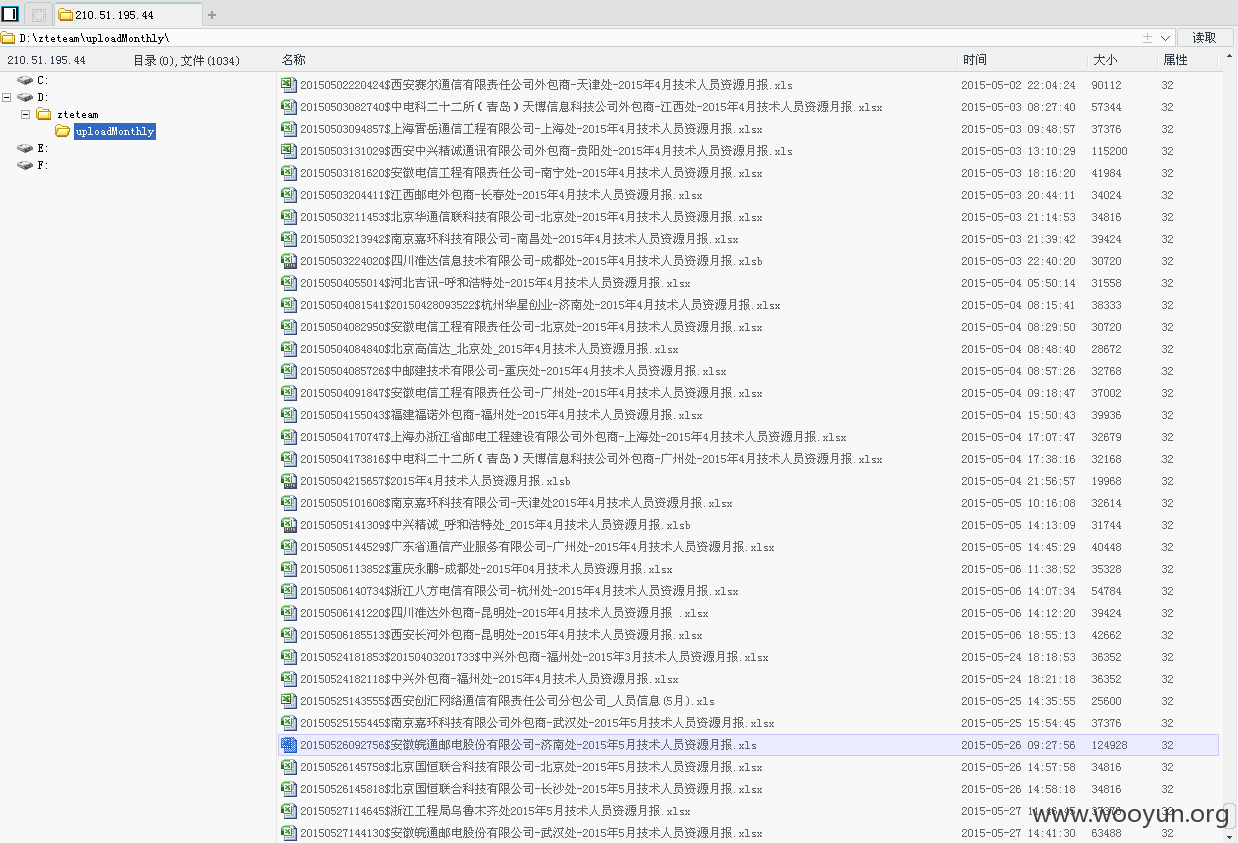Image resolution: width=1238 pixels, height=843 pixels.
Task: Click the F: drive icon
Action: click(25, 165)
